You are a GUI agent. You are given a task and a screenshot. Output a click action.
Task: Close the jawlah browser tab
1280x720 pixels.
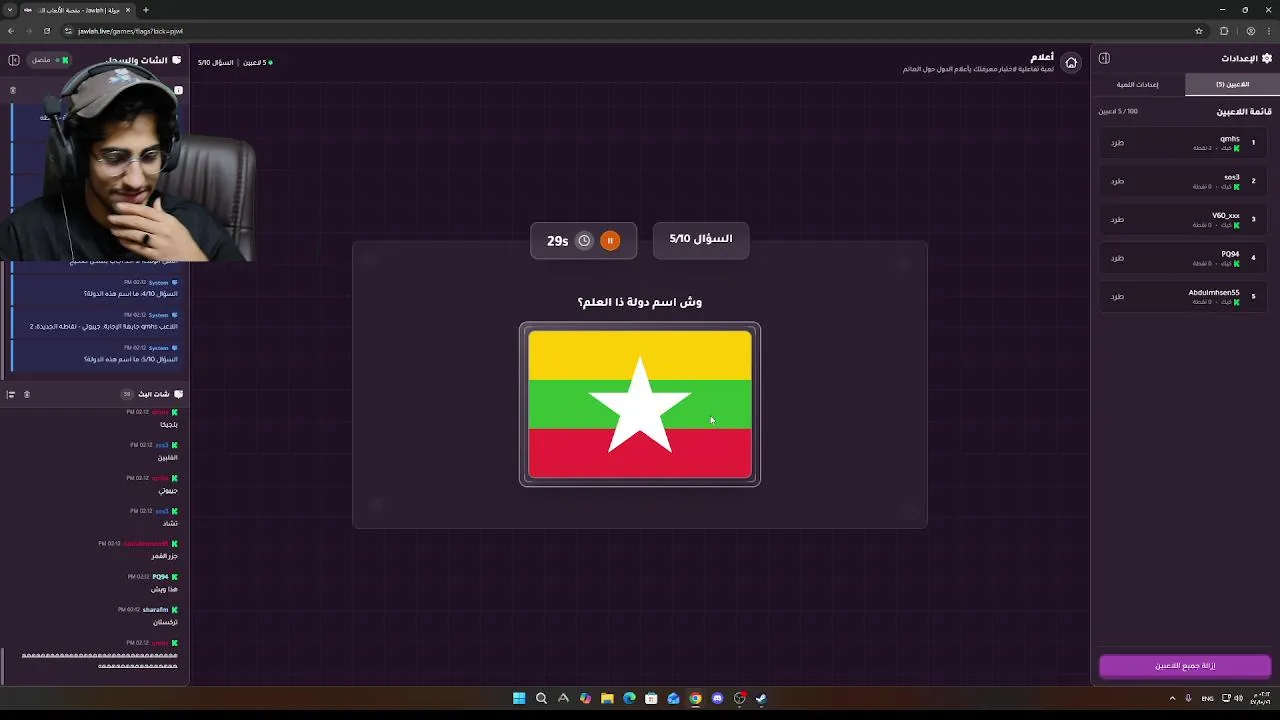click(x=128, y=10)
